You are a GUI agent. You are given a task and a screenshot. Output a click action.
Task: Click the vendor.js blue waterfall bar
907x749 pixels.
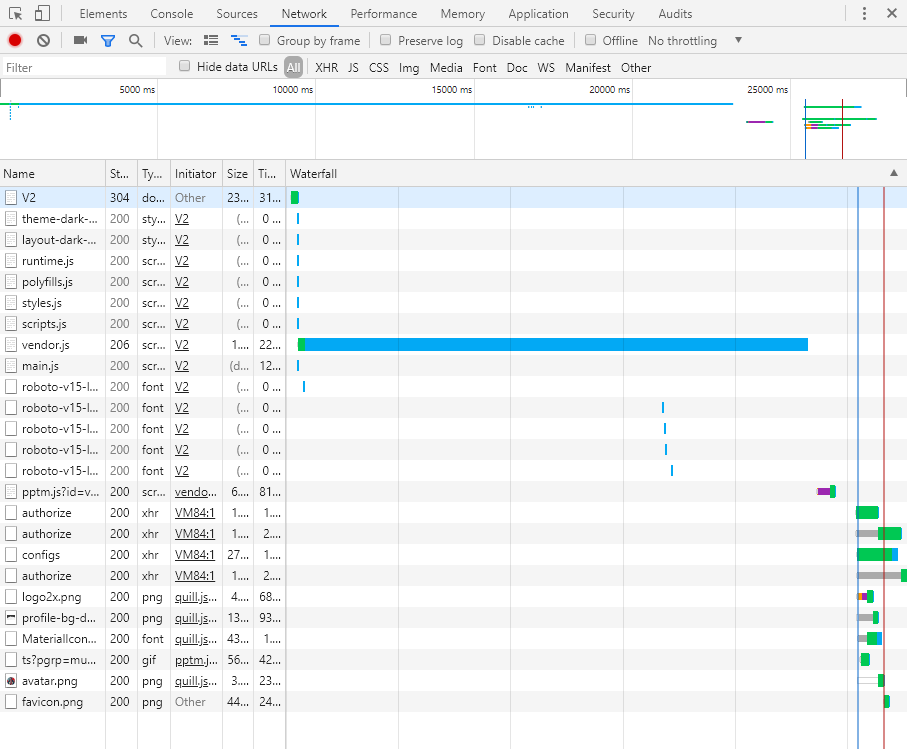click(556, 345)
